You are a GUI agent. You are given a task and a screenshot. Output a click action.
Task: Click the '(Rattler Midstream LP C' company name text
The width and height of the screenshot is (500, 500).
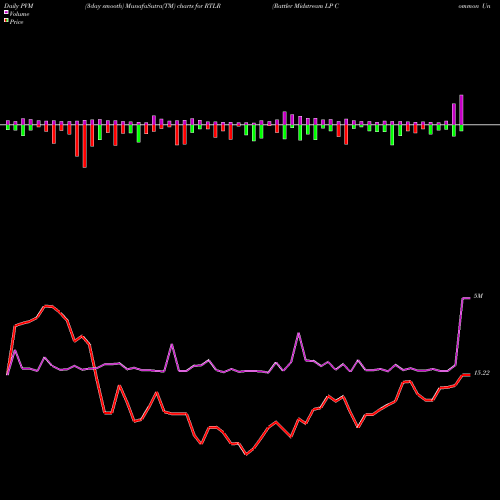pyautogui.click(x=305, y=6)
